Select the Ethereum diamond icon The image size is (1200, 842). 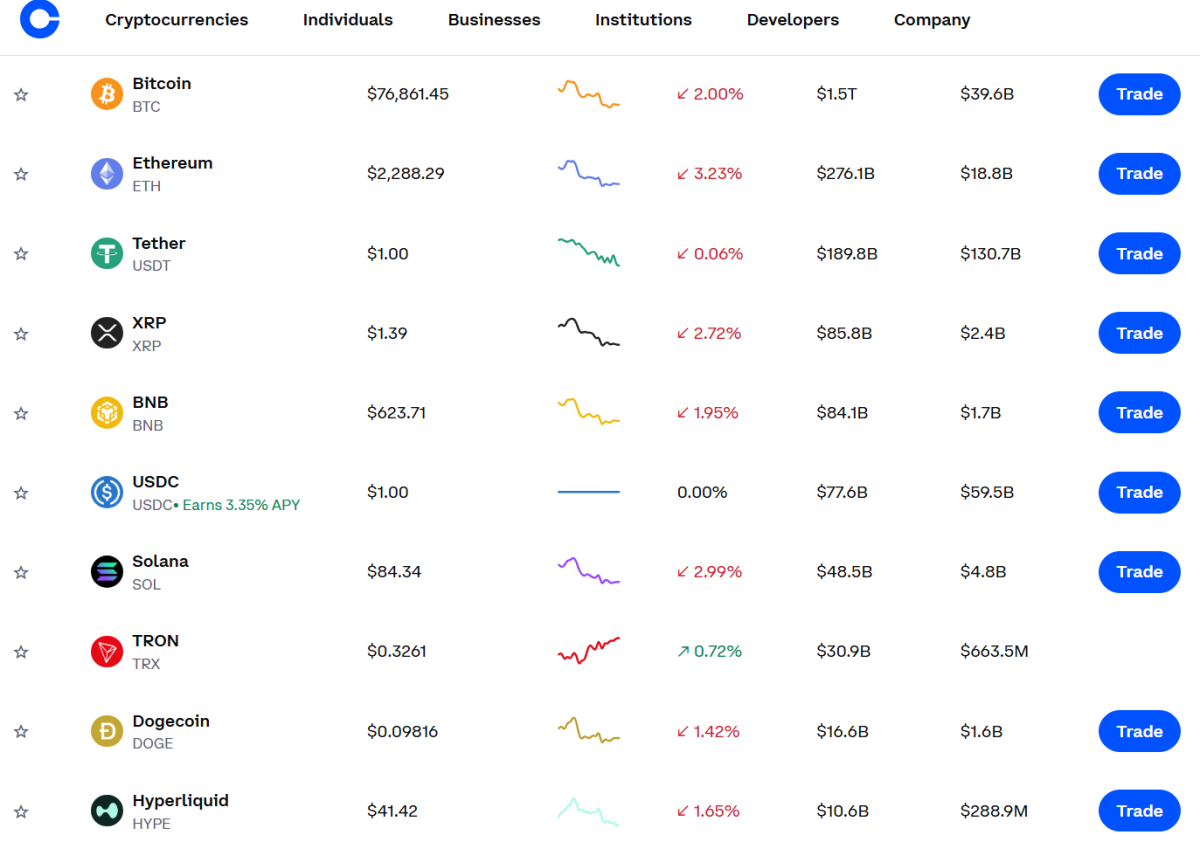pyautogui.click(x=107, y=174)
